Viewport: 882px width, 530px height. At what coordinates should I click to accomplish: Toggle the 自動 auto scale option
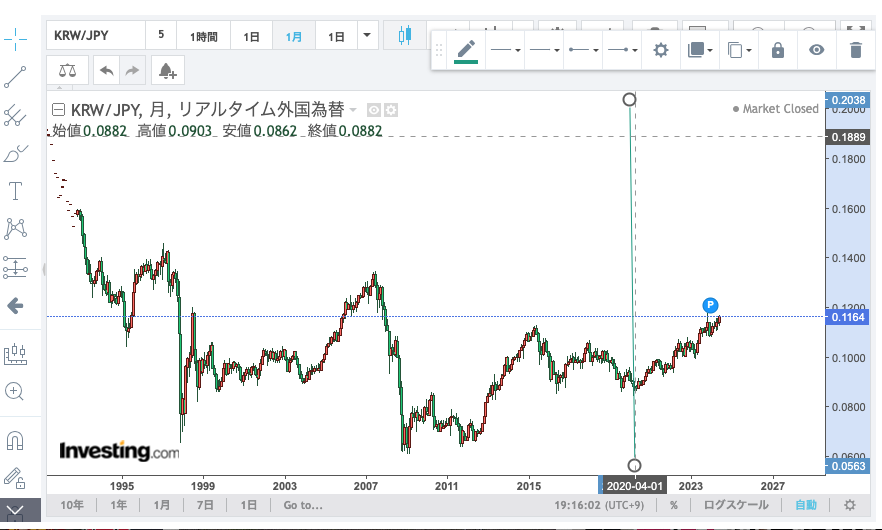pyautogui.click(x=805, y=505)
